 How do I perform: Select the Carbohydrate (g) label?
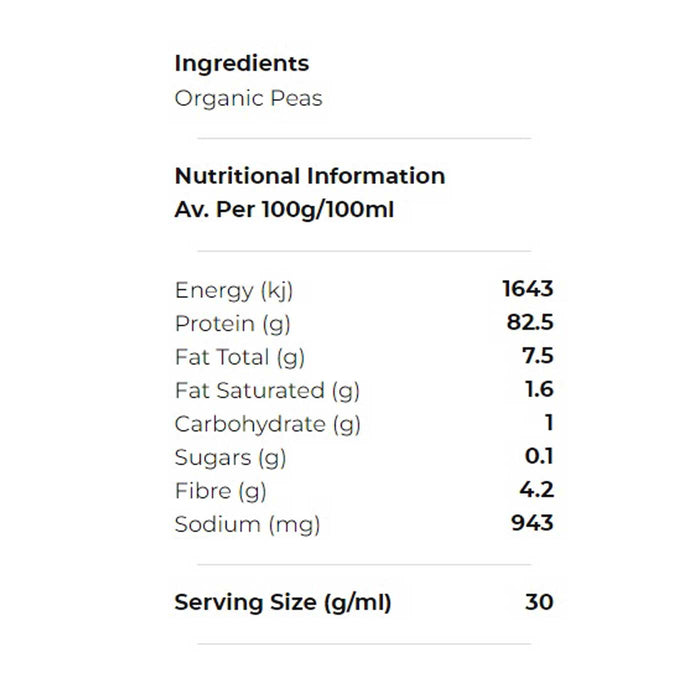[x=267, y=424]
